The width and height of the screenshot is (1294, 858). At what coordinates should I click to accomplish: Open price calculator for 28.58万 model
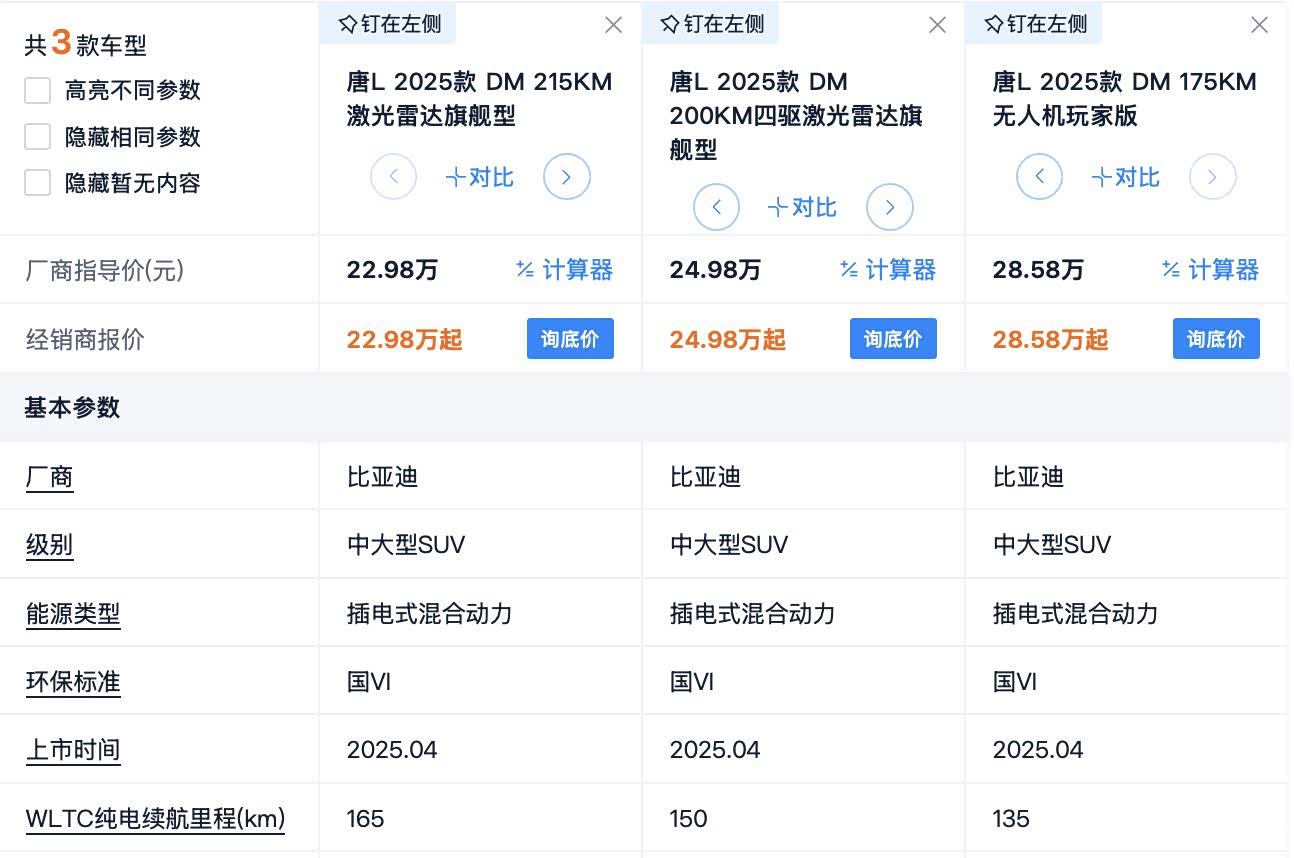tap(1211, 270)
